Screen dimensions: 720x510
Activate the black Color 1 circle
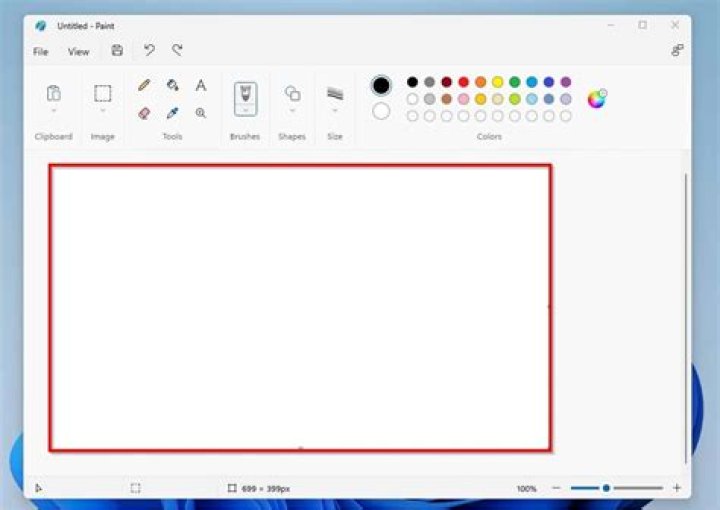(x=381, y=86)
